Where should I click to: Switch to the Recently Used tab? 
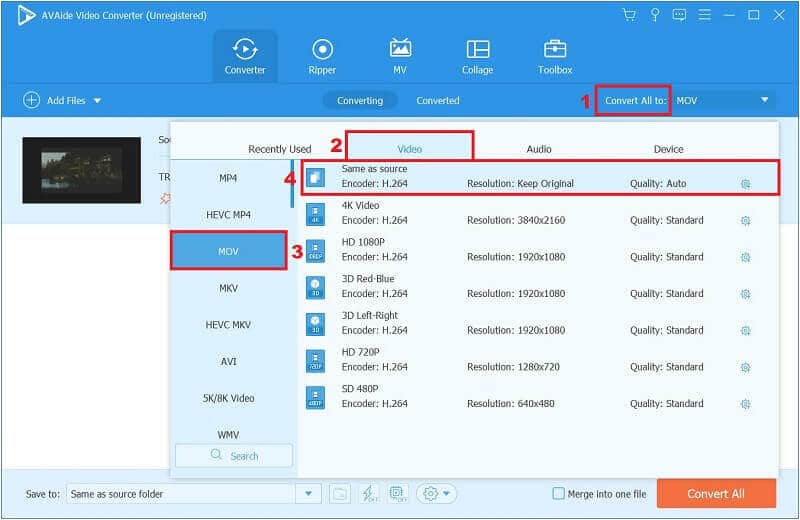click(x=280, y=149)
